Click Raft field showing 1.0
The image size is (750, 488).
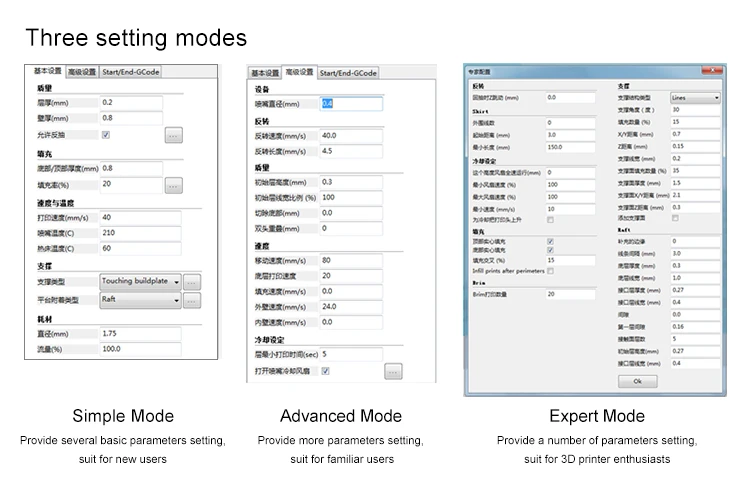coord(695,278)
